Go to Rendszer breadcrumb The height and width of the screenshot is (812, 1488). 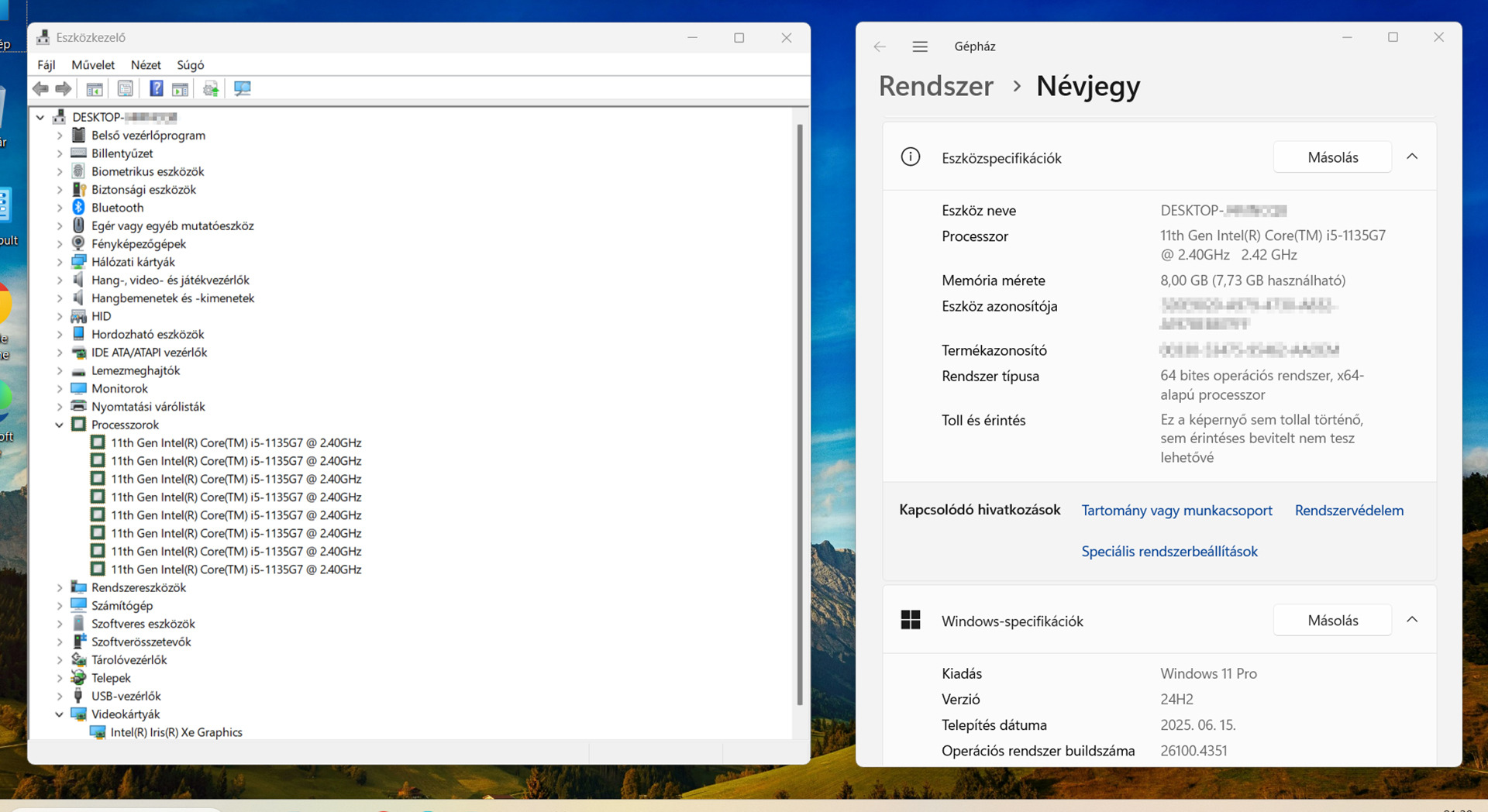936,86
